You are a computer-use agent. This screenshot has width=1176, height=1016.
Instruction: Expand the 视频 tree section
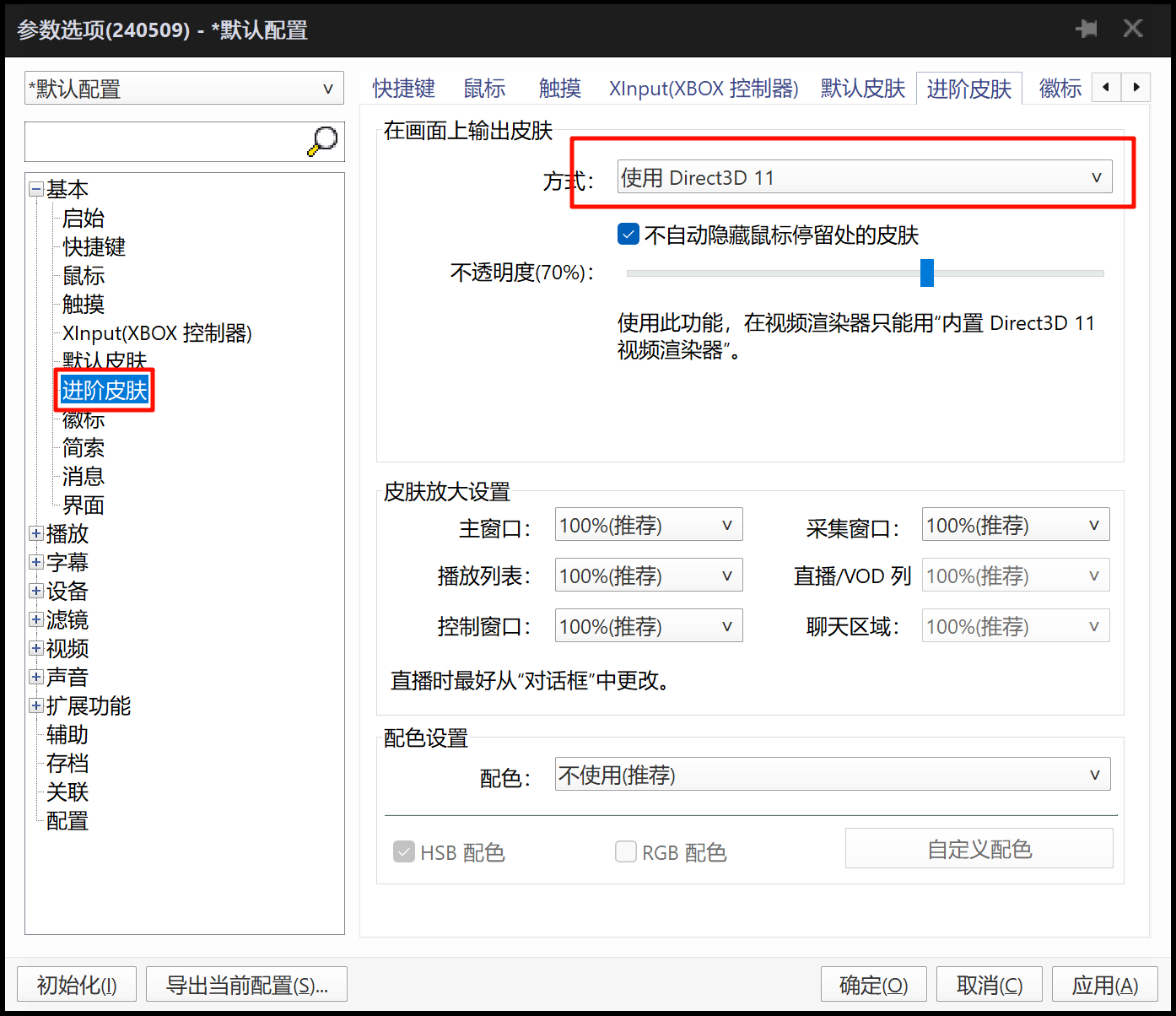pyautogui.click(x=35, y=648)
